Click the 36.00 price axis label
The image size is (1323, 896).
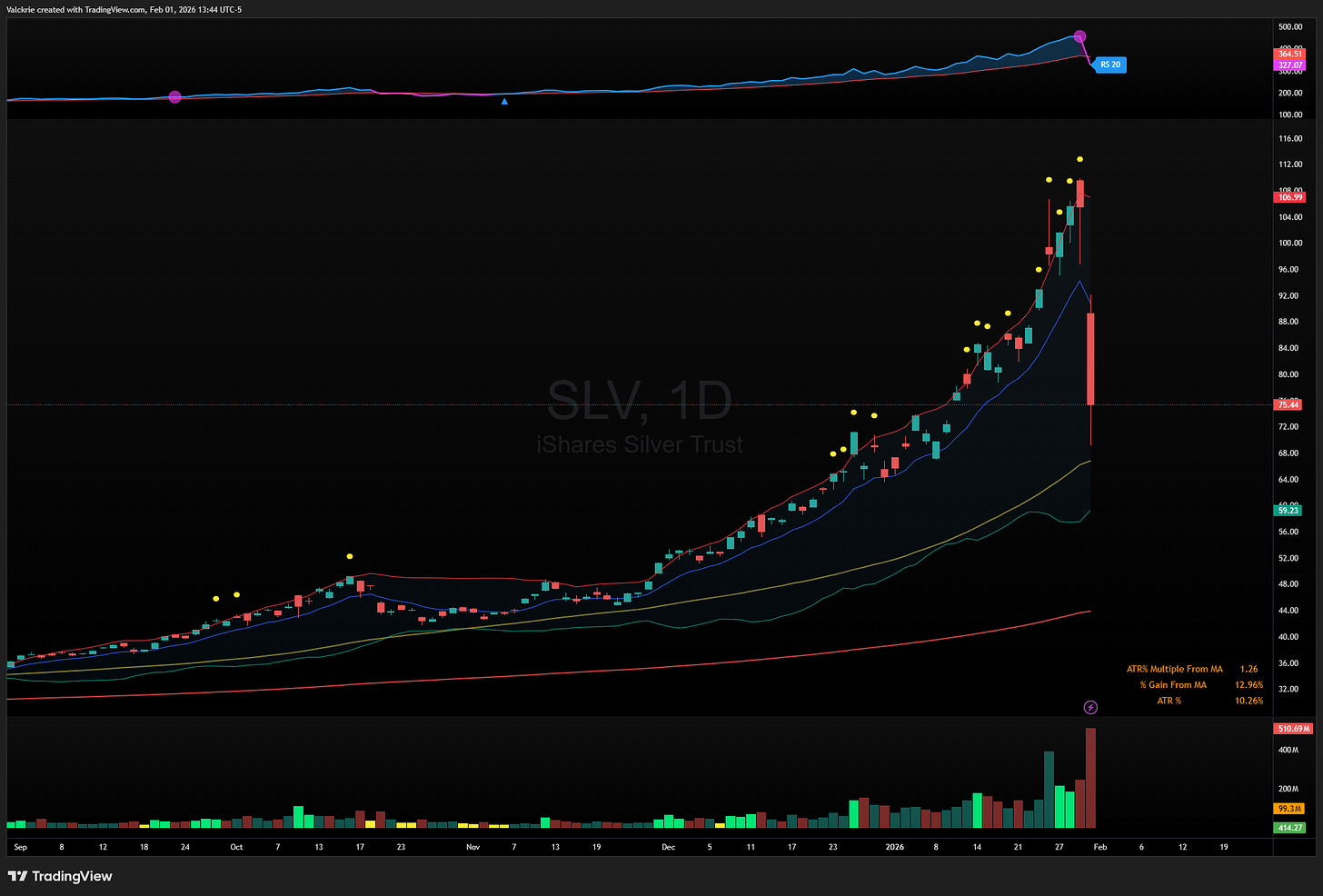(x=1289, y=663)
